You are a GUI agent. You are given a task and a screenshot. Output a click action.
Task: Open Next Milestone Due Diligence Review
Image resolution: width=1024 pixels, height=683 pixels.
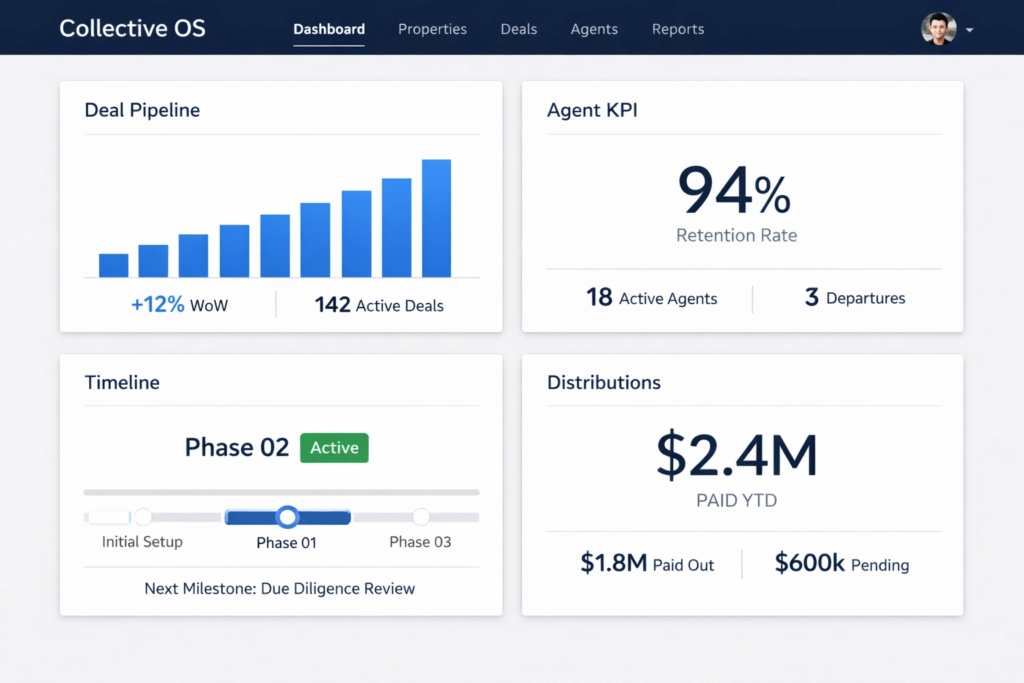click(280, 588)
